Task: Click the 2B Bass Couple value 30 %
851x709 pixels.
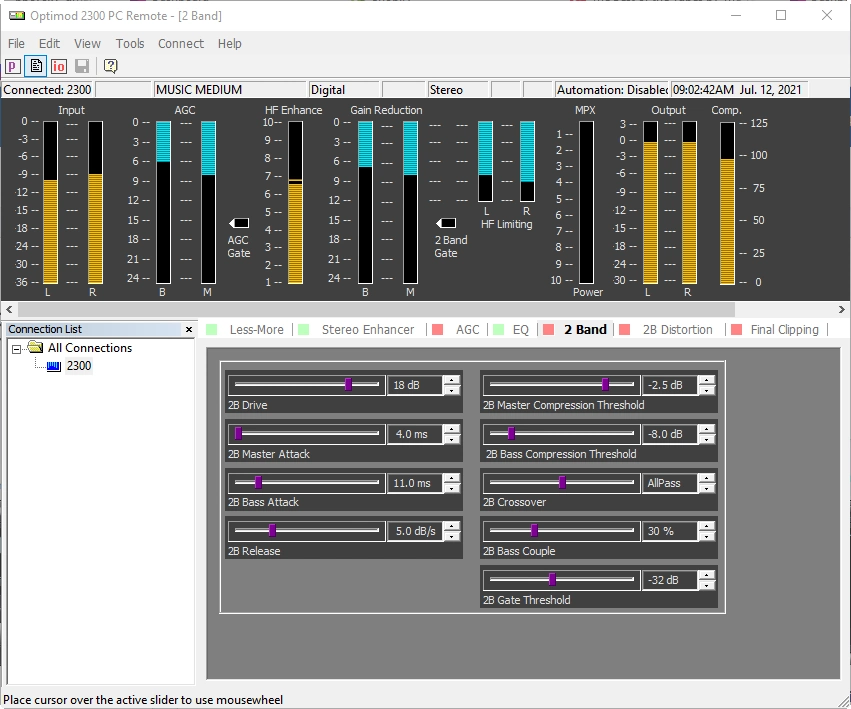Action: pyautogui.click(x=670, y=530)
